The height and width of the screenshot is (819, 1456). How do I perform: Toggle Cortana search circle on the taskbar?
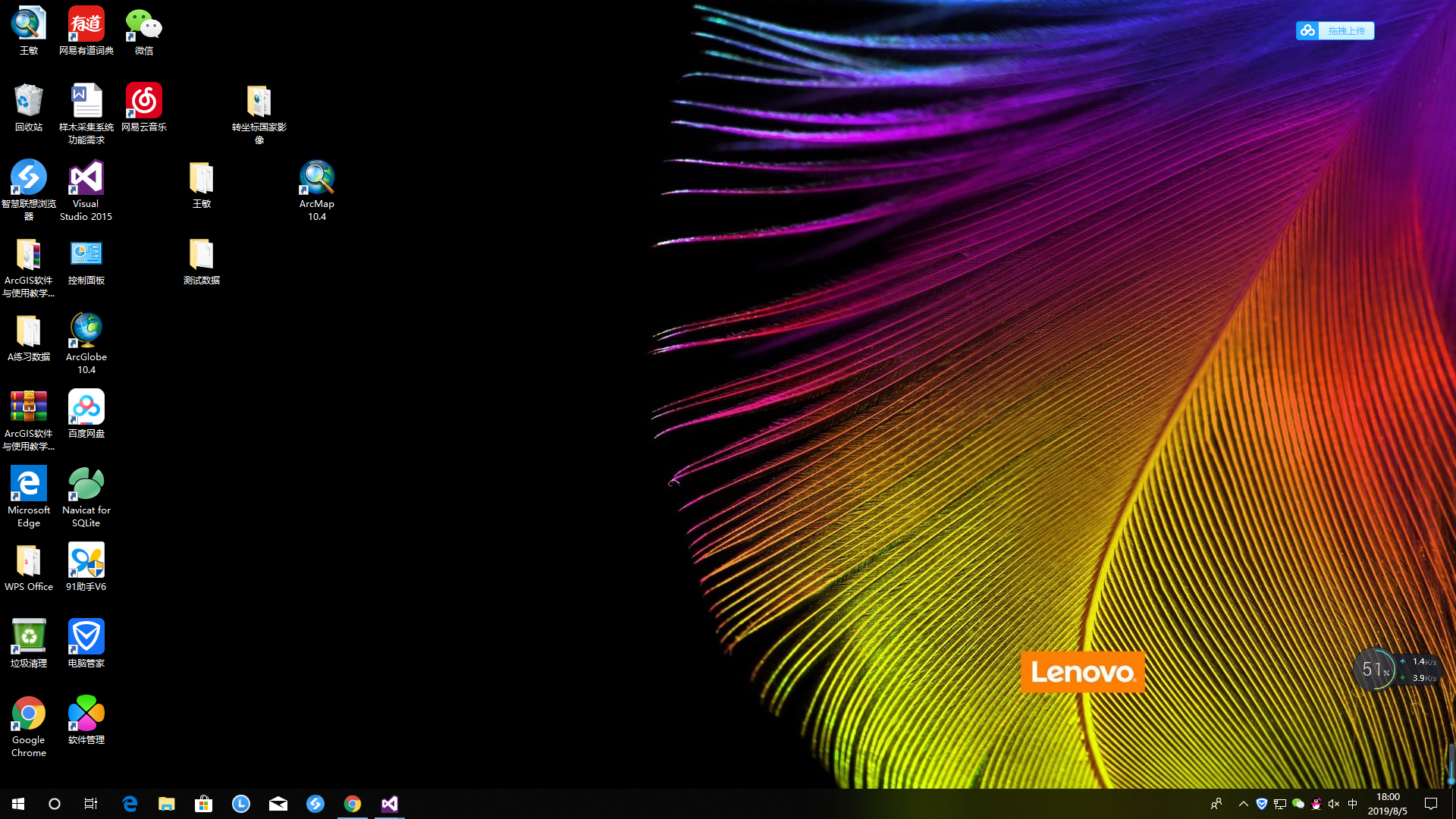55,804
